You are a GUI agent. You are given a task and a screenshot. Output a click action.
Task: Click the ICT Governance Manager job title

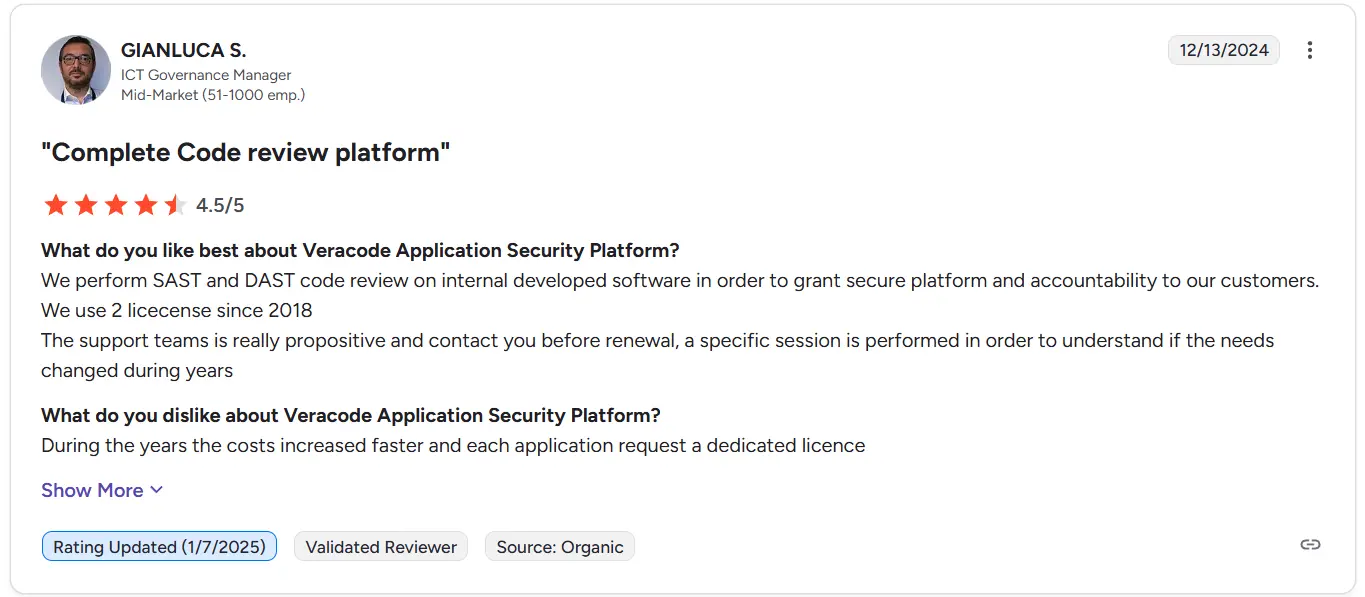[206, 75]
